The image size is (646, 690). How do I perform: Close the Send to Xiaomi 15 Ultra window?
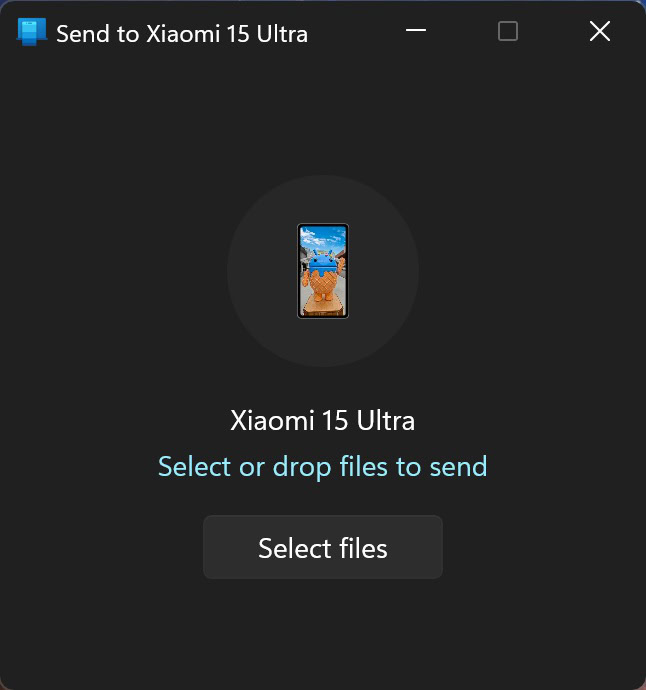pyautogui.click(x=599, y=32)
